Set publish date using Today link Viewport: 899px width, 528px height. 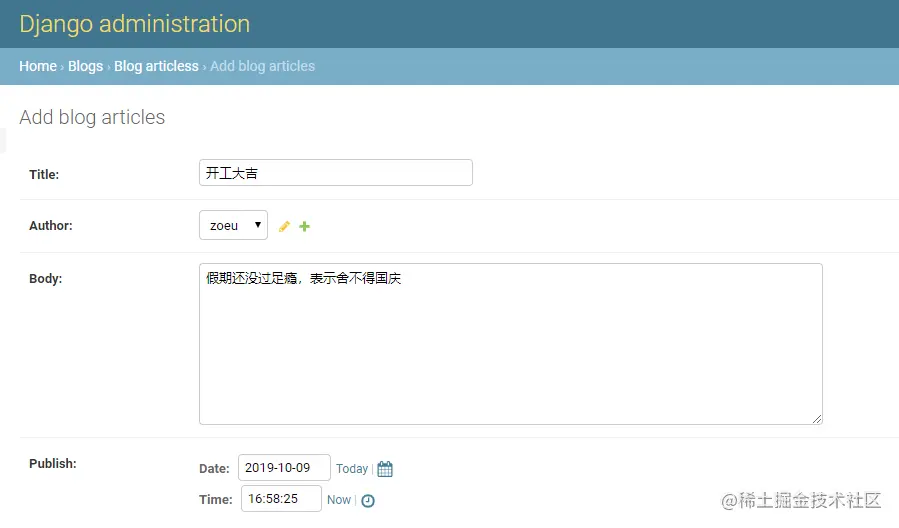click(351, 468)
